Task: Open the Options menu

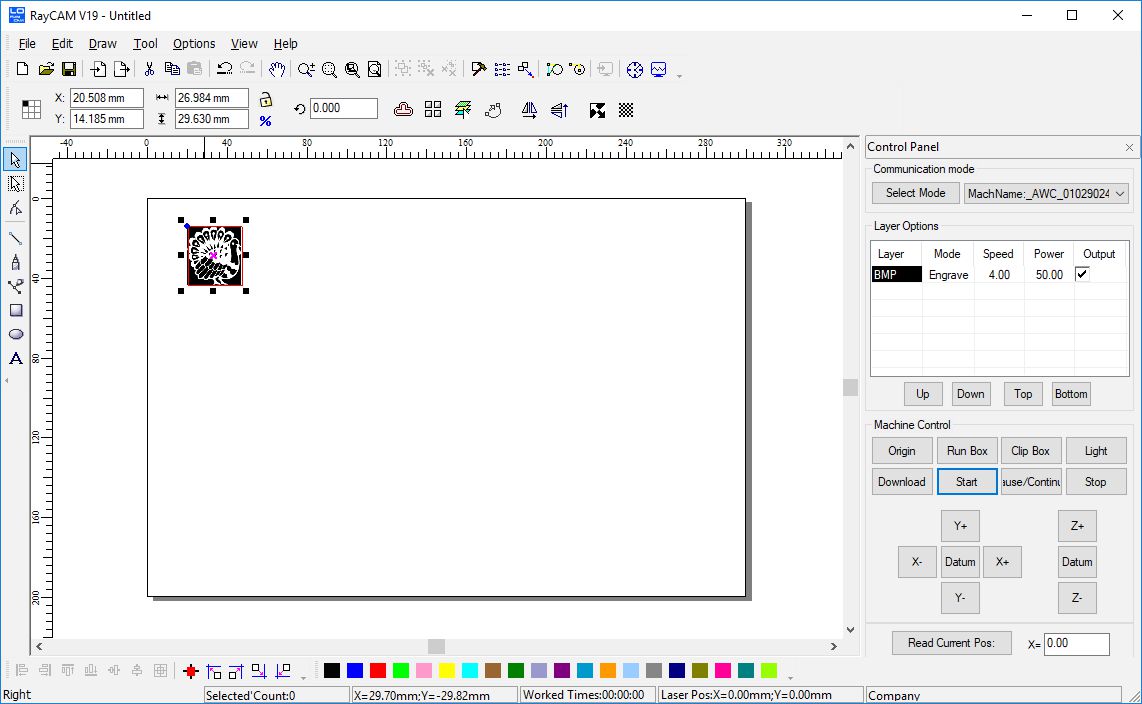Action: coord(193,44)
